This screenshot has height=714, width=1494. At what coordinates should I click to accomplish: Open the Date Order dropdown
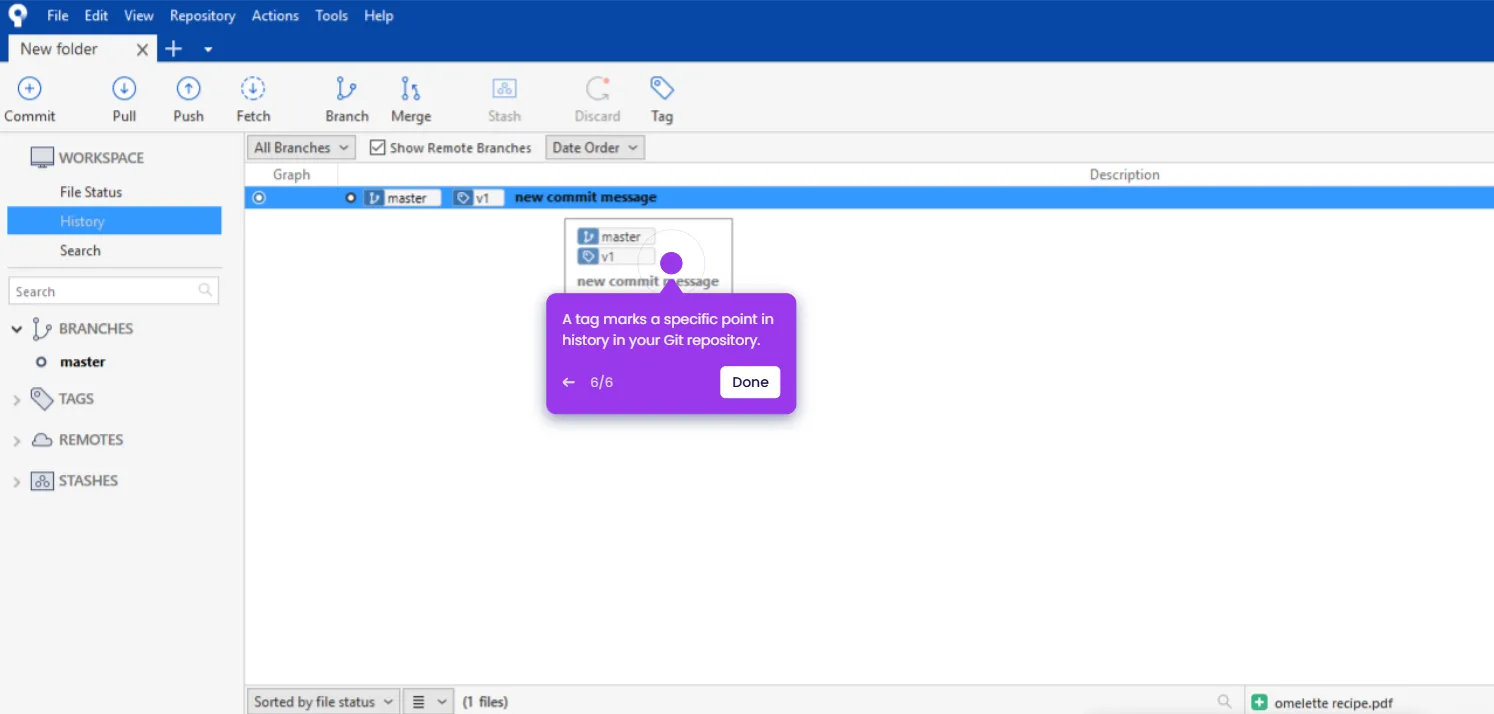pyautogui.click(x=595, y=147)
